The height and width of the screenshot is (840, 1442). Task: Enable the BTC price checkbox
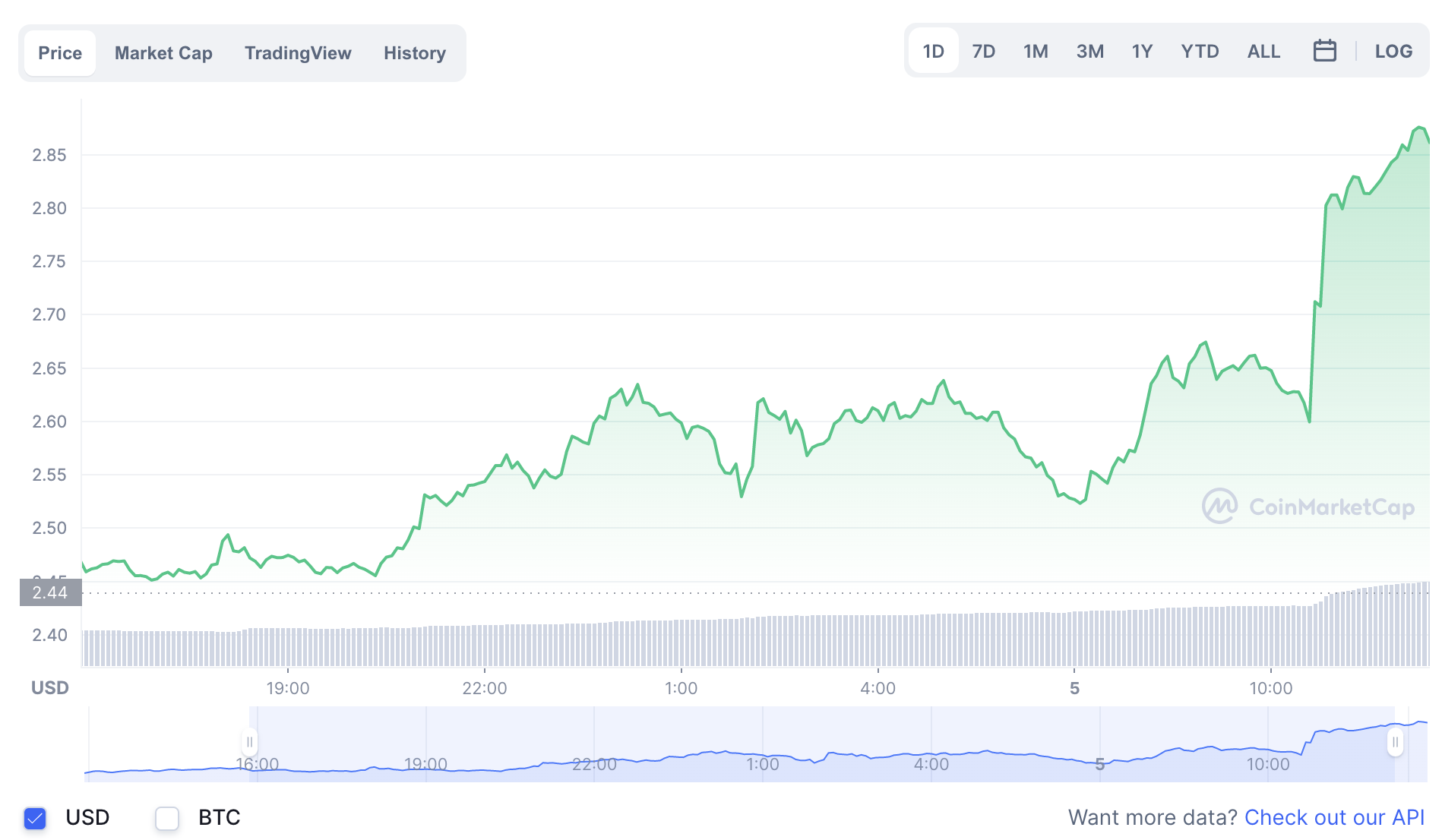point(166,818)
